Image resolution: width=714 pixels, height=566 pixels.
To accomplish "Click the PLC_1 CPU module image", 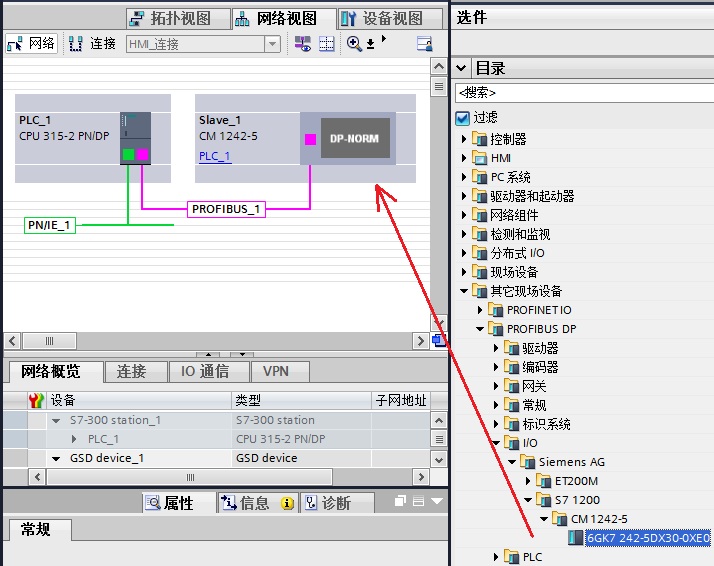I will (x=135, y=138).
